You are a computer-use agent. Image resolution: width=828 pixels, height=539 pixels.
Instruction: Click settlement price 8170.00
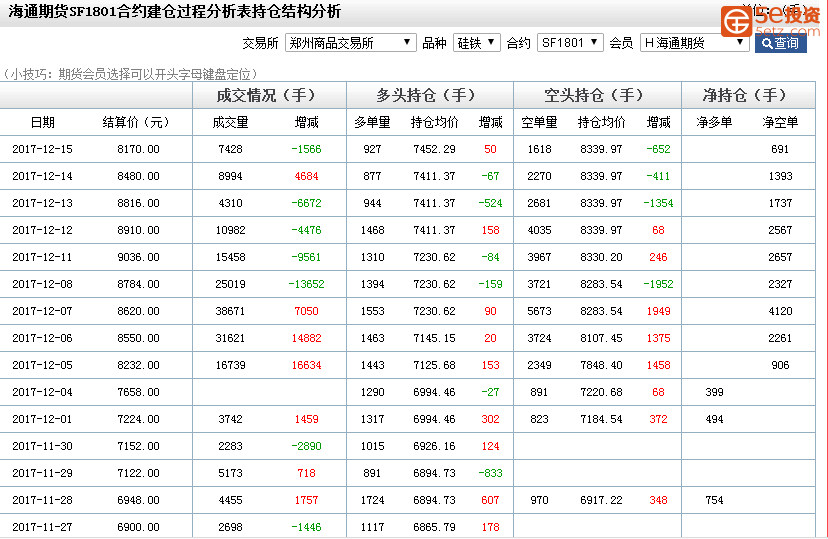(x=138, y=149)
